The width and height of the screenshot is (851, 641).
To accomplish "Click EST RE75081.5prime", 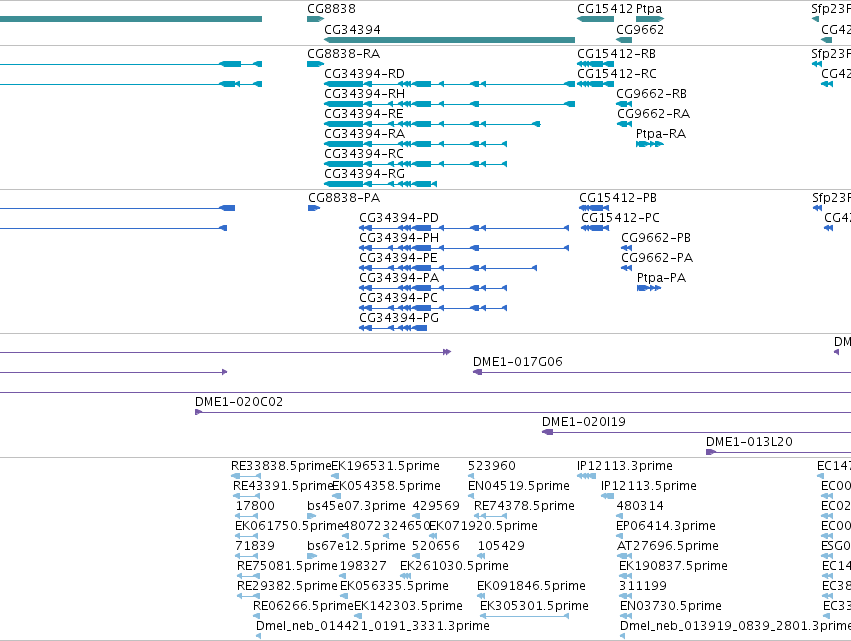I will (287, 566).
